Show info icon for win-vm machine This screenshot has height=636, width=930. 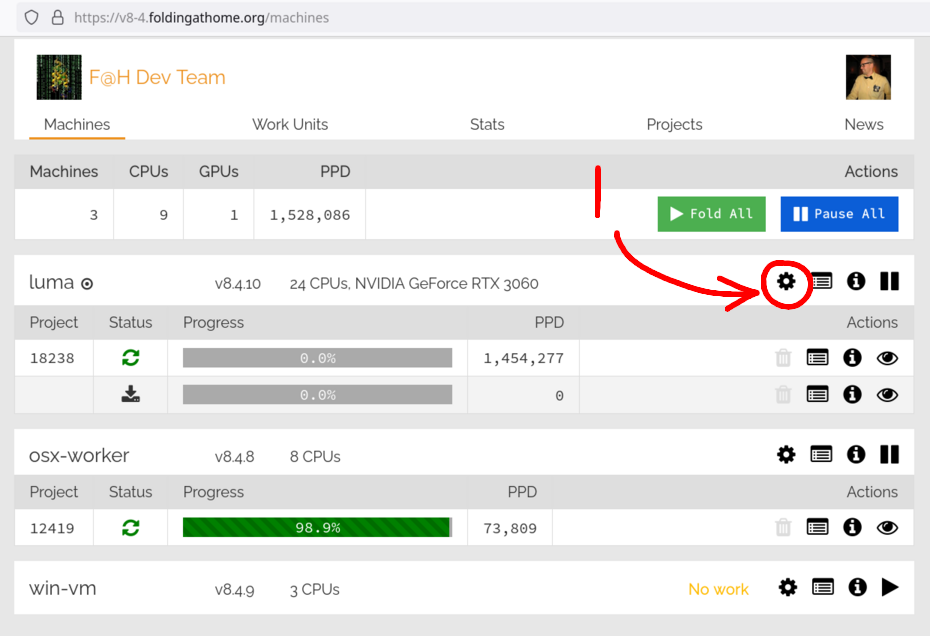tap(857, 587)
